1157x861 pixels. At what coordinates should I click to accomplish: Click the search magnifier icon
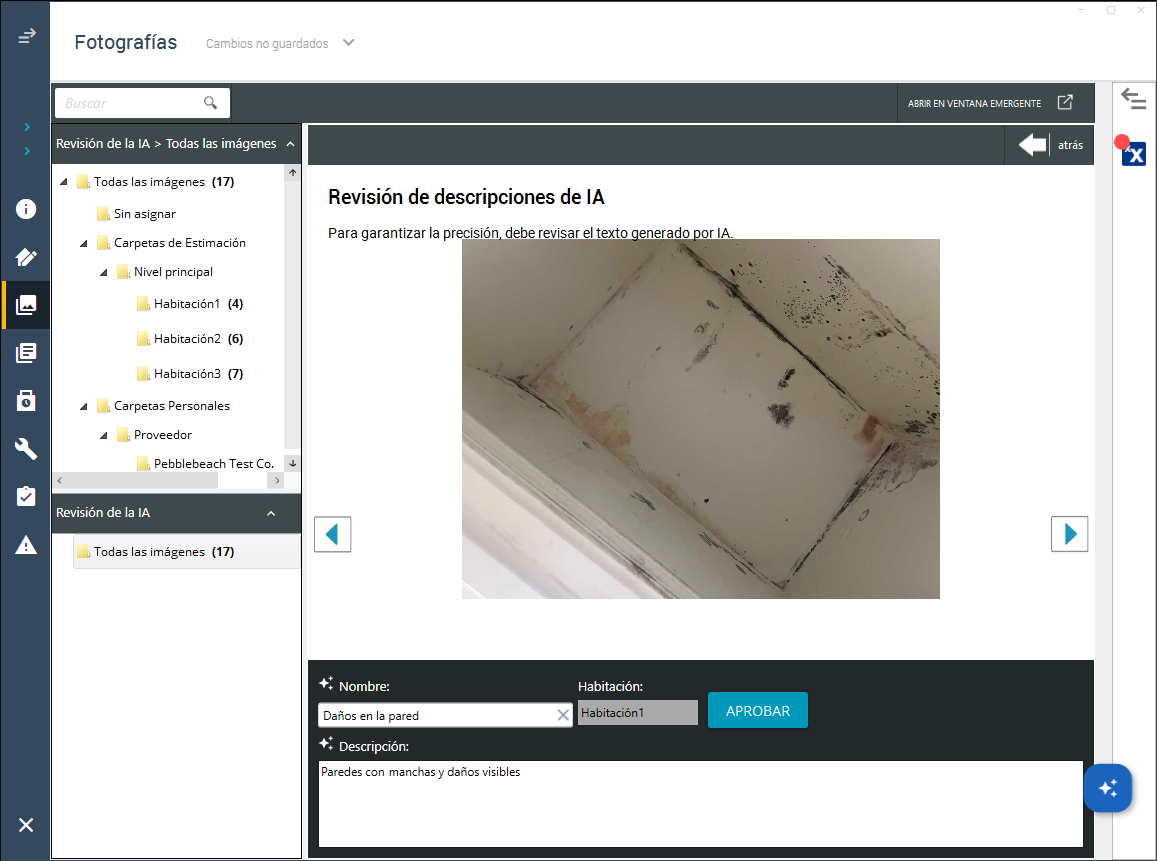(210, 103)
